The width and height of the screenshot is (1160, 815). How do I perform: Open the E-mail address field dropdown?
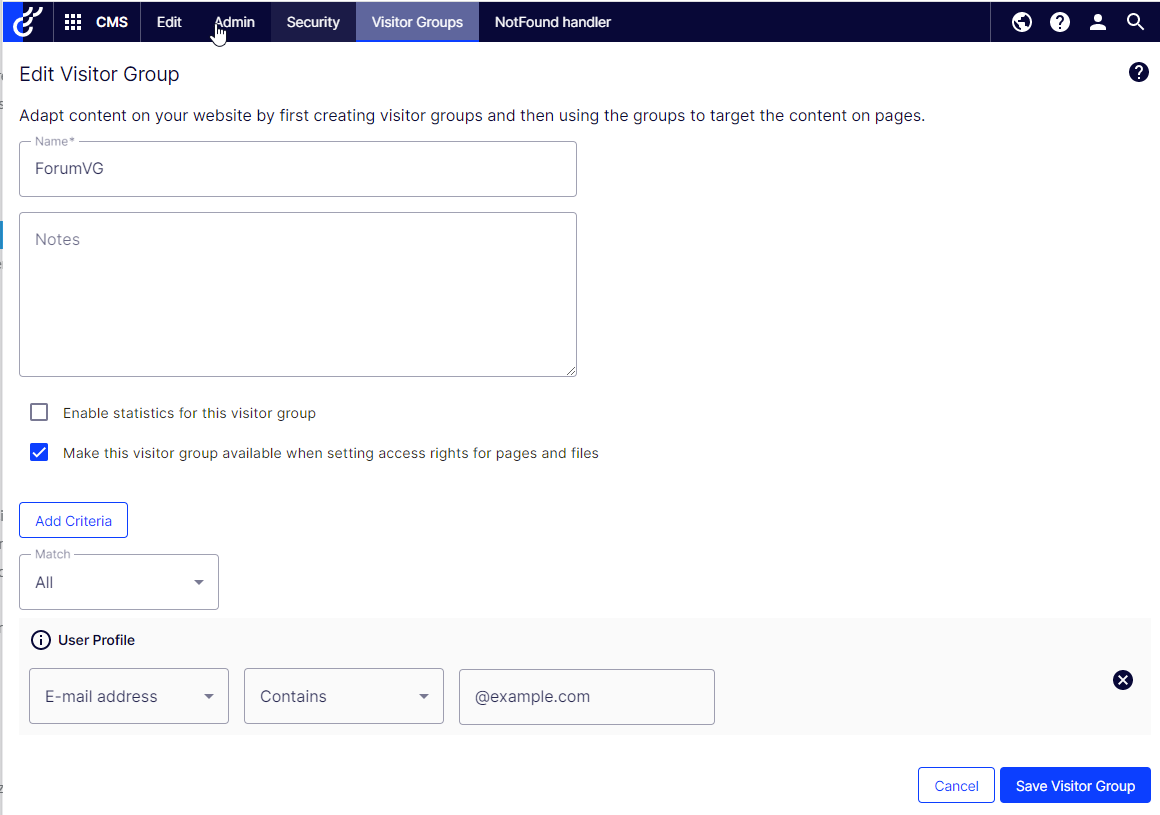[x=129, y=696]
